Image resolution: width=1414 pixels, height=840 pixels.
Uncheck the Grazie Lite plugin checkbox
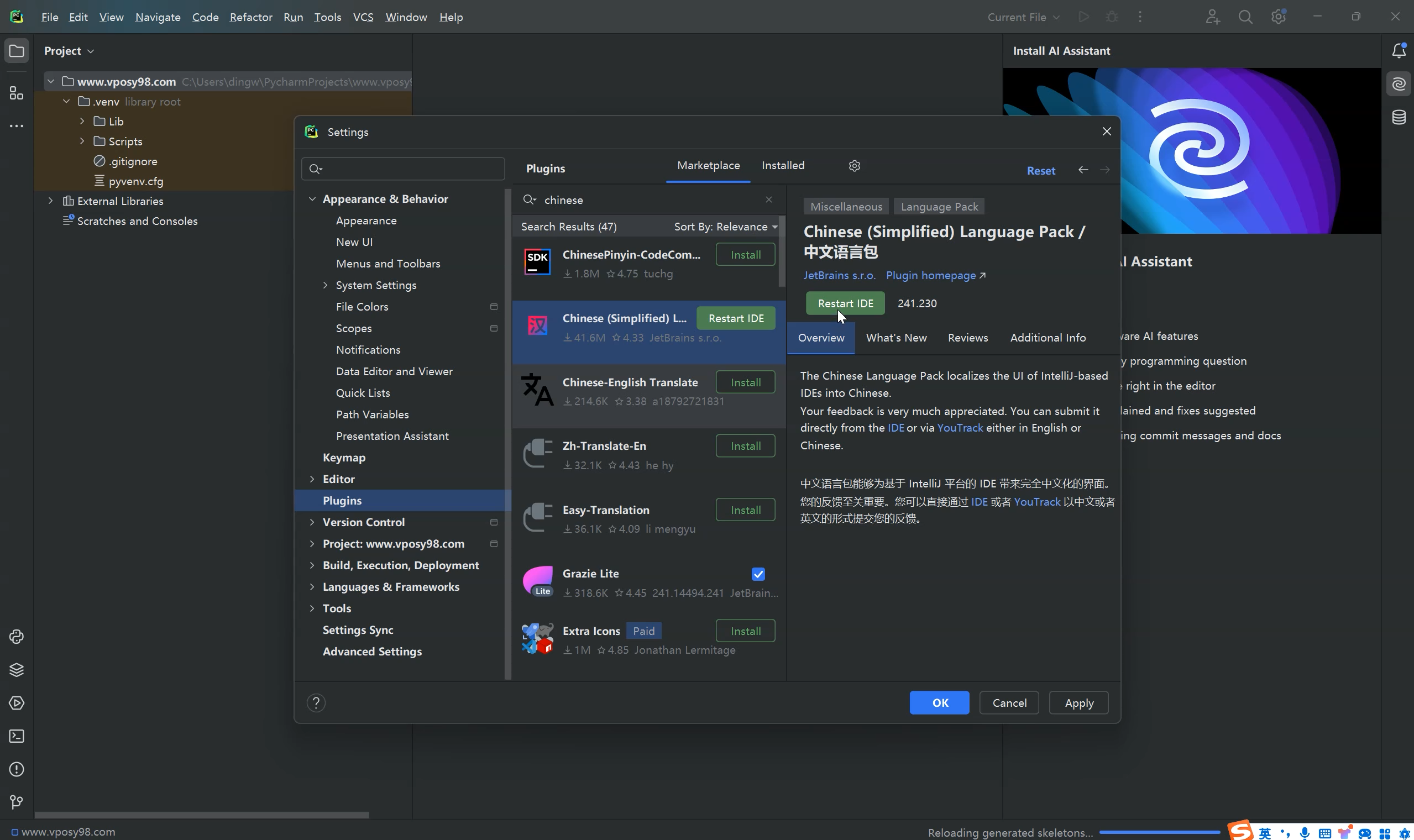758,574
